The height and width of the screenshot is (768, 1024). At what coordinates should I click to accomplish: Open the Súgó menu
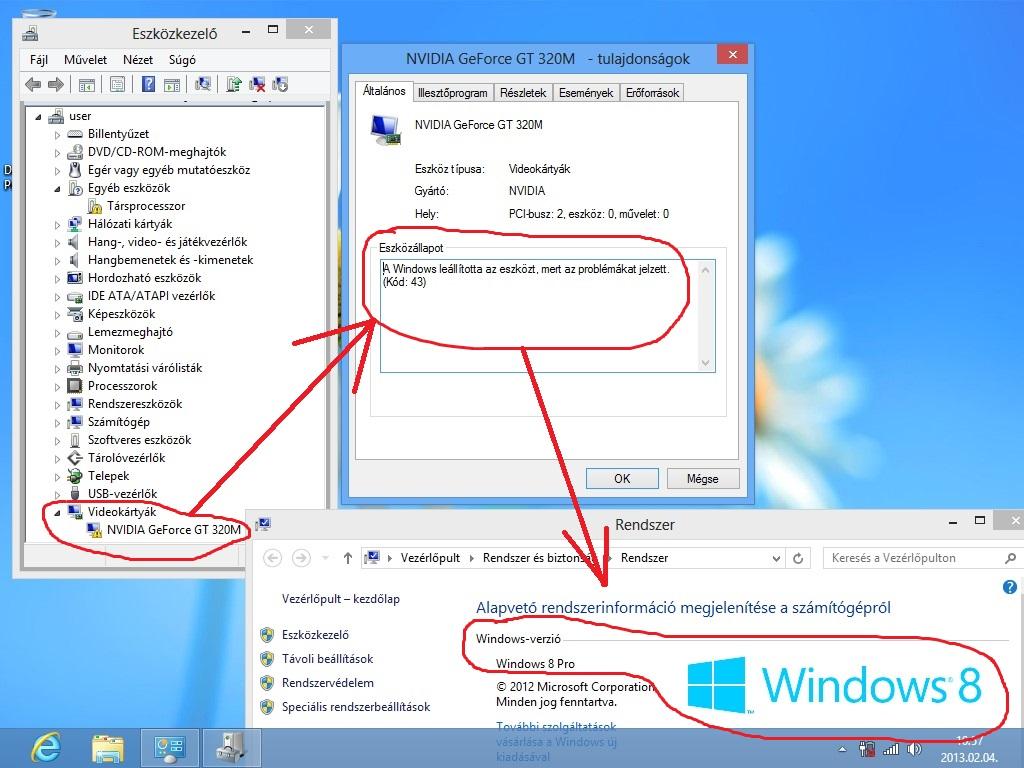tap(182, 59)
